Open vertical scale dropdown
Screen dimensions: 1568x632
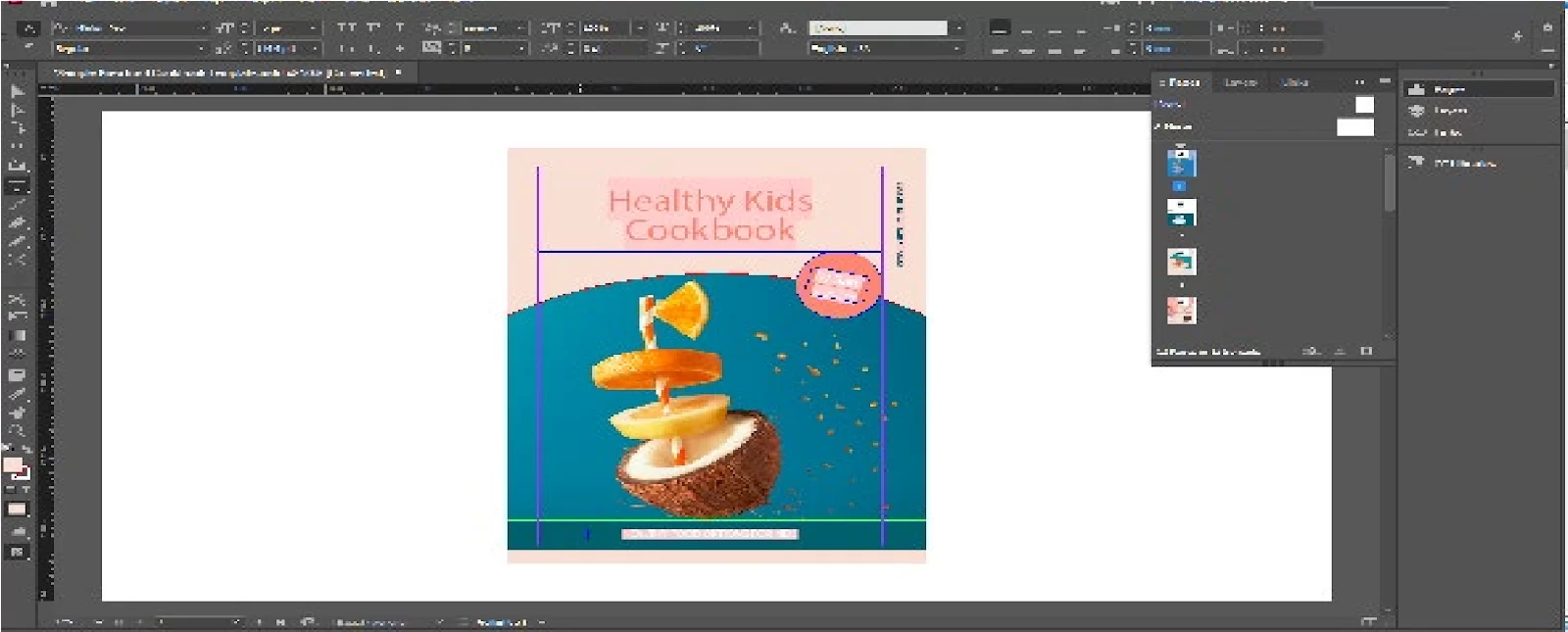[640, 28]
